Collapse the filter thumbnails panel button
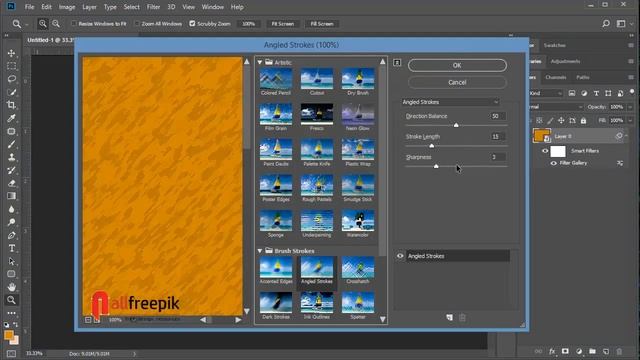This screenshot has height=360, width=640. click(x=397, y=62)
